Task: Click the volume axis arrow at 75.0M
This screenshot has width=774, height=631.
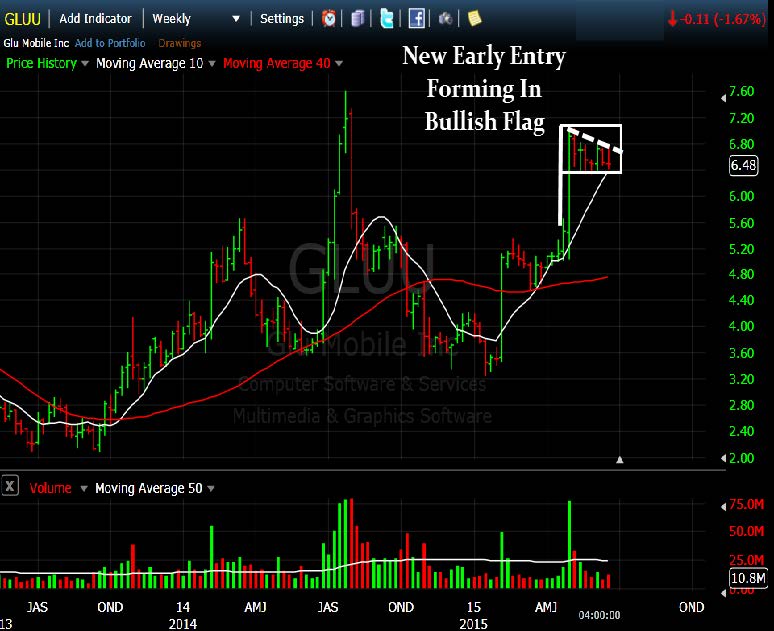Action: tap(723, 507)
